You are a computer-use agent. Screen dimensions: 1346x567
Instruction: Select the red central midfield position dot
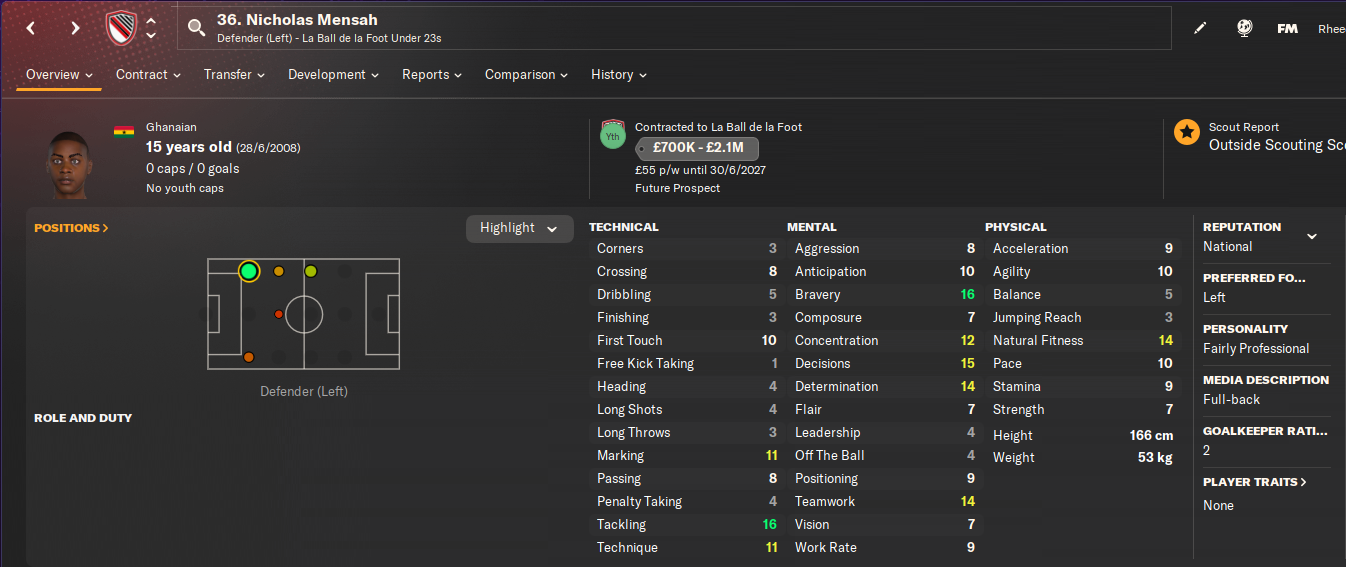click(x=279, y=314)
